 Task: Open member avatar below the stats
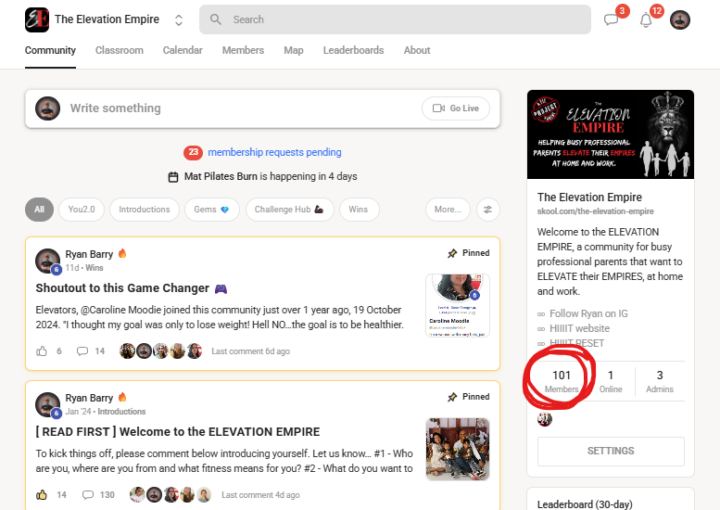click(545, 419)
